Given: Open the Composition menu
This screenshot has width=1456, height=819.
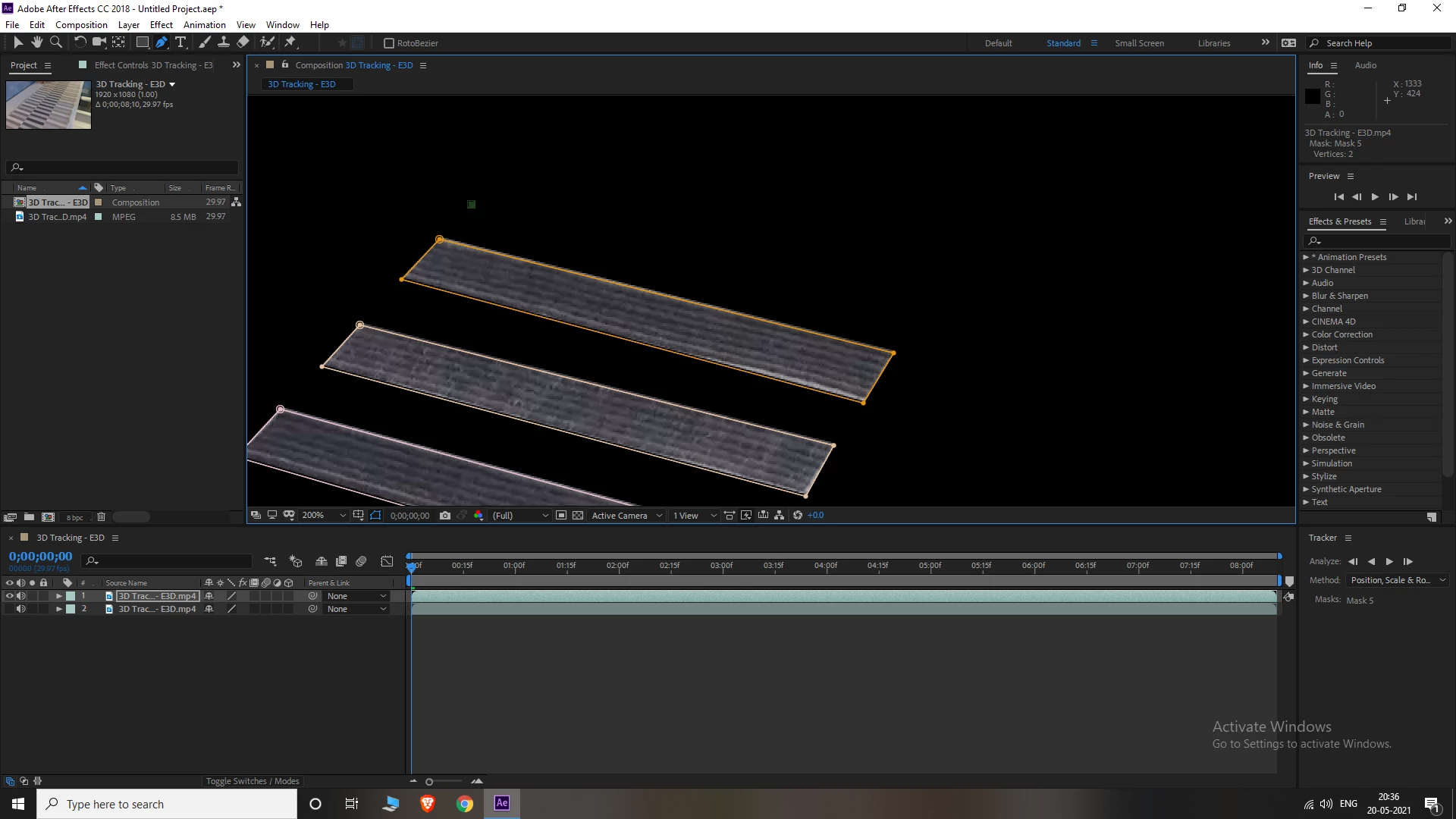Looking at the screenshot, I should point(81,24).
